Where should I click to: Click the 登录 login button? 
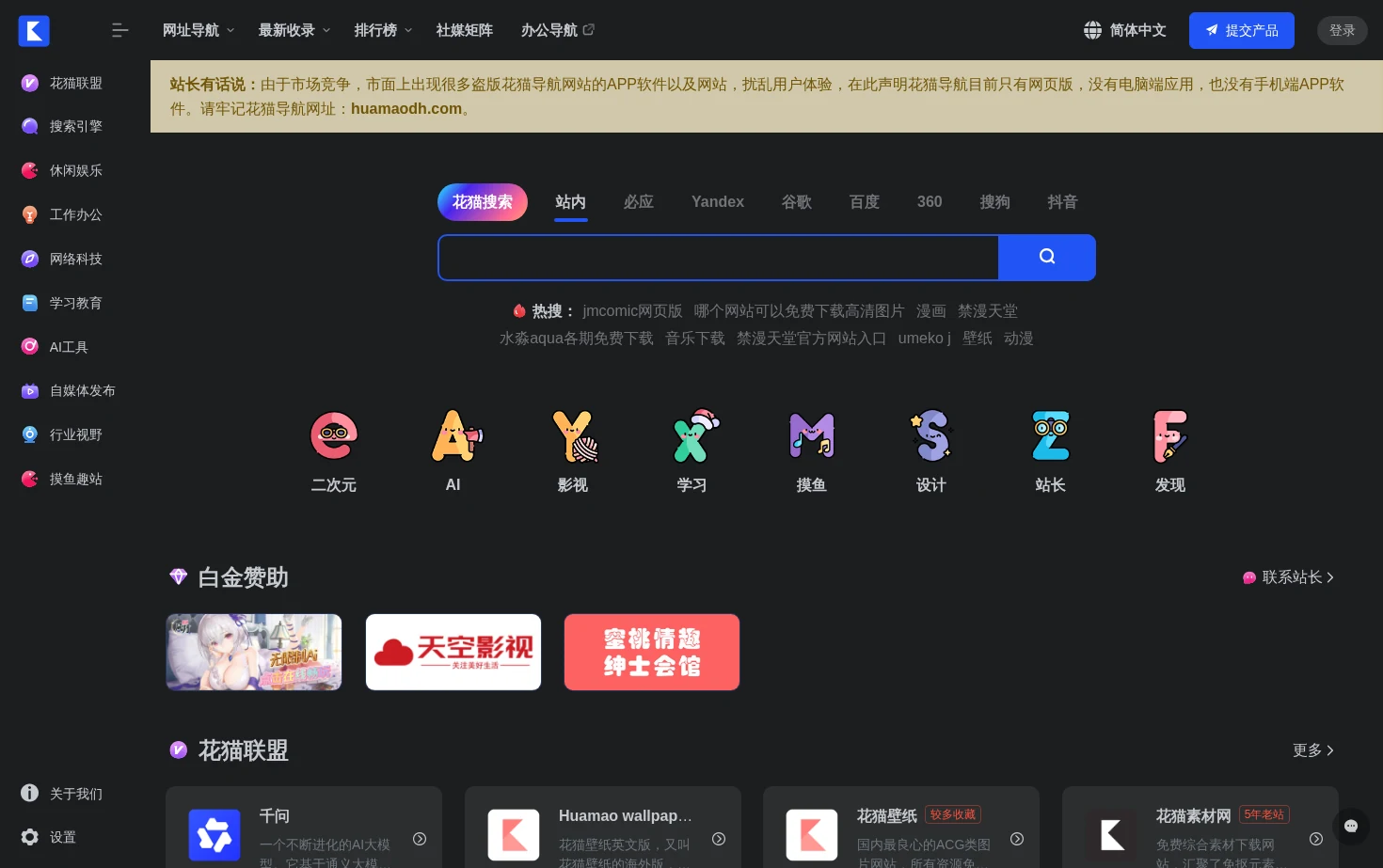click(x=1343, y=30)
